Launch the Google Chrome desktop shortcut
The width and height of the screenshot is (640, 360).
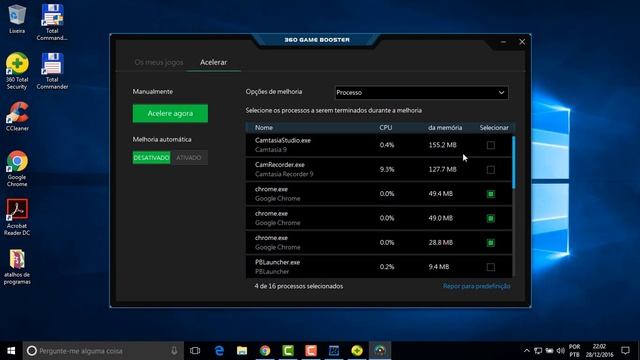click(17, 169)
